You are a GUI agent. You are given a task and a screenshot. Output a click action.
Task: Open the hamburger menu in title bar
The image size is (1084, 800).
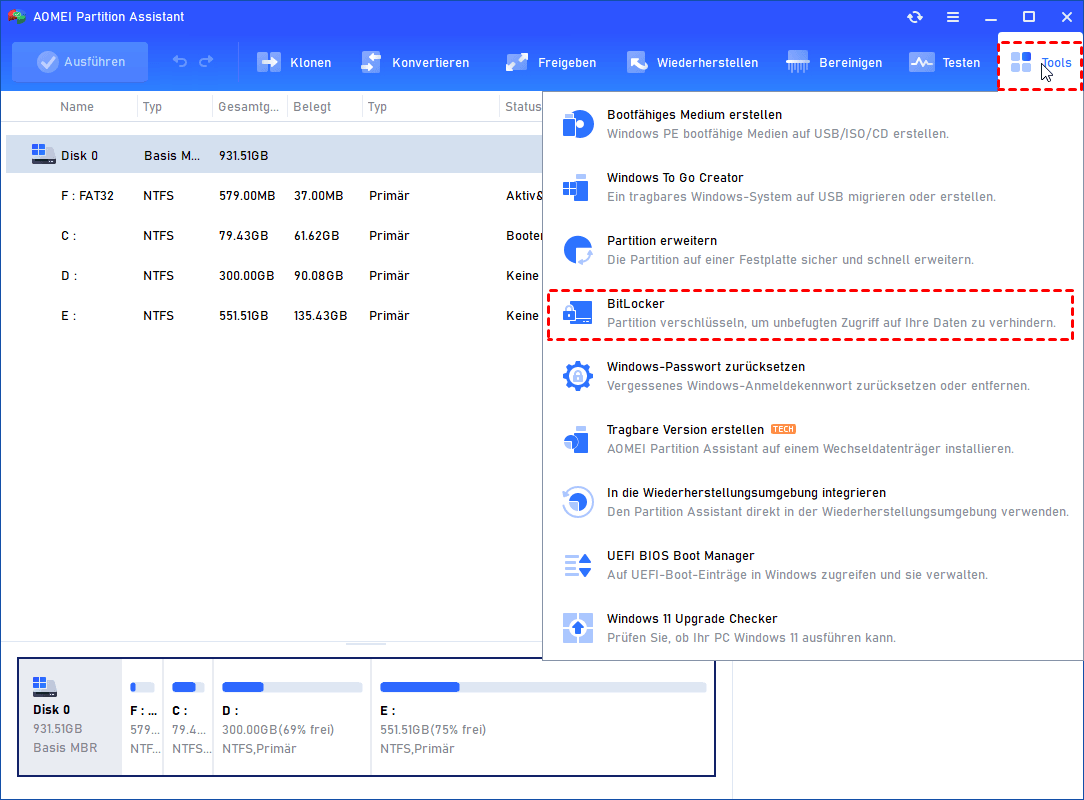[x=953, y=17]
